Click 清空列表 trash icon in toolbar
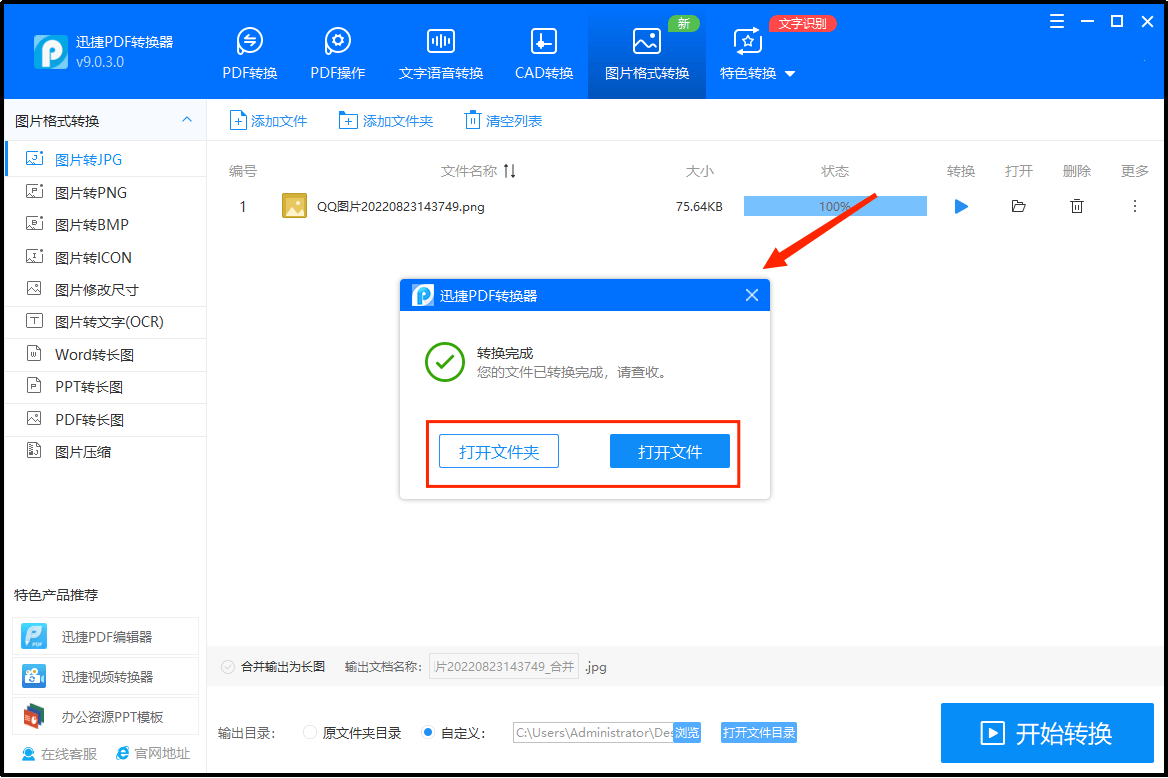Viewport: 1168px width, 778px height. point(473,121)
